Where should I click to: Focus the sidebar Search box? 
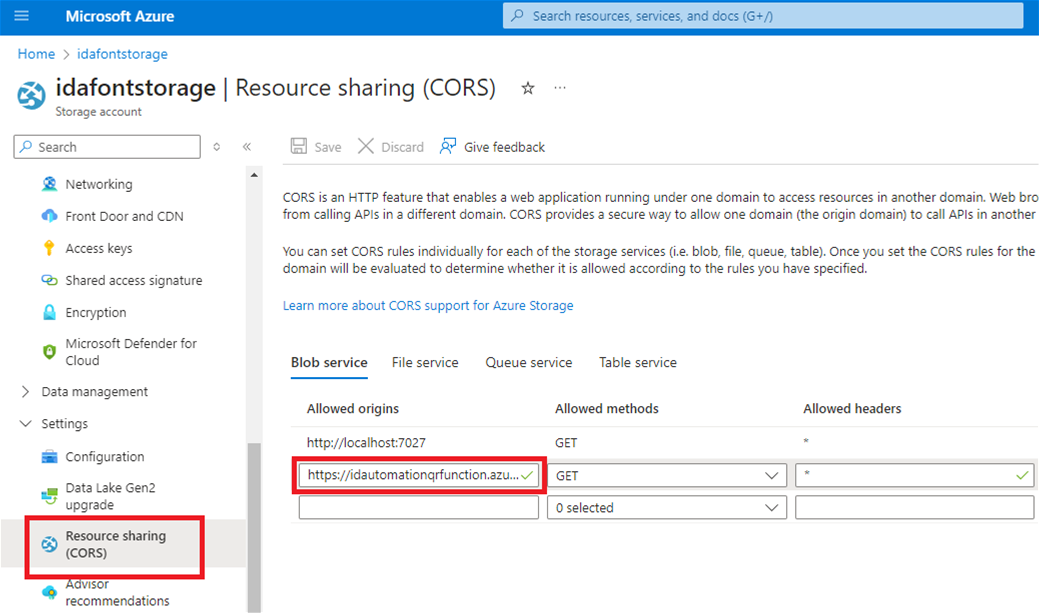click(x=107, y=146)
